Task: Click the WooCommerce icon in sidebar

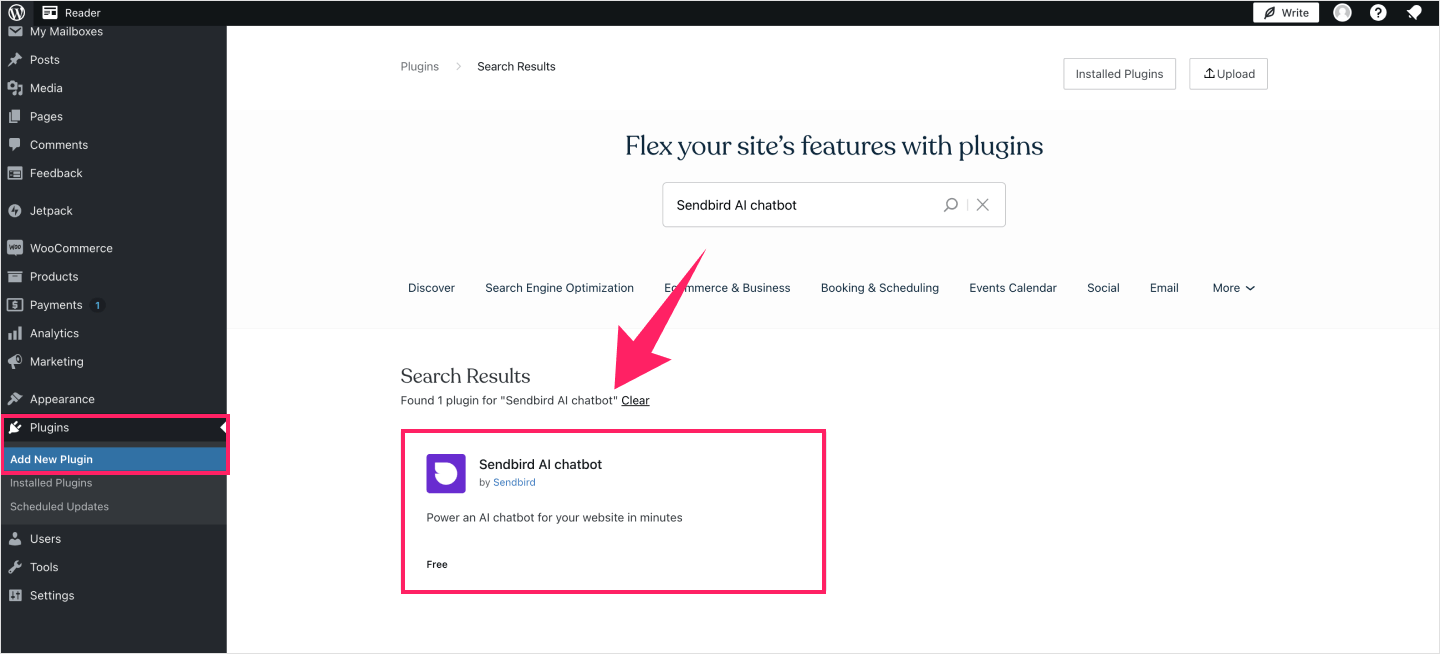Action: [15, 248]
